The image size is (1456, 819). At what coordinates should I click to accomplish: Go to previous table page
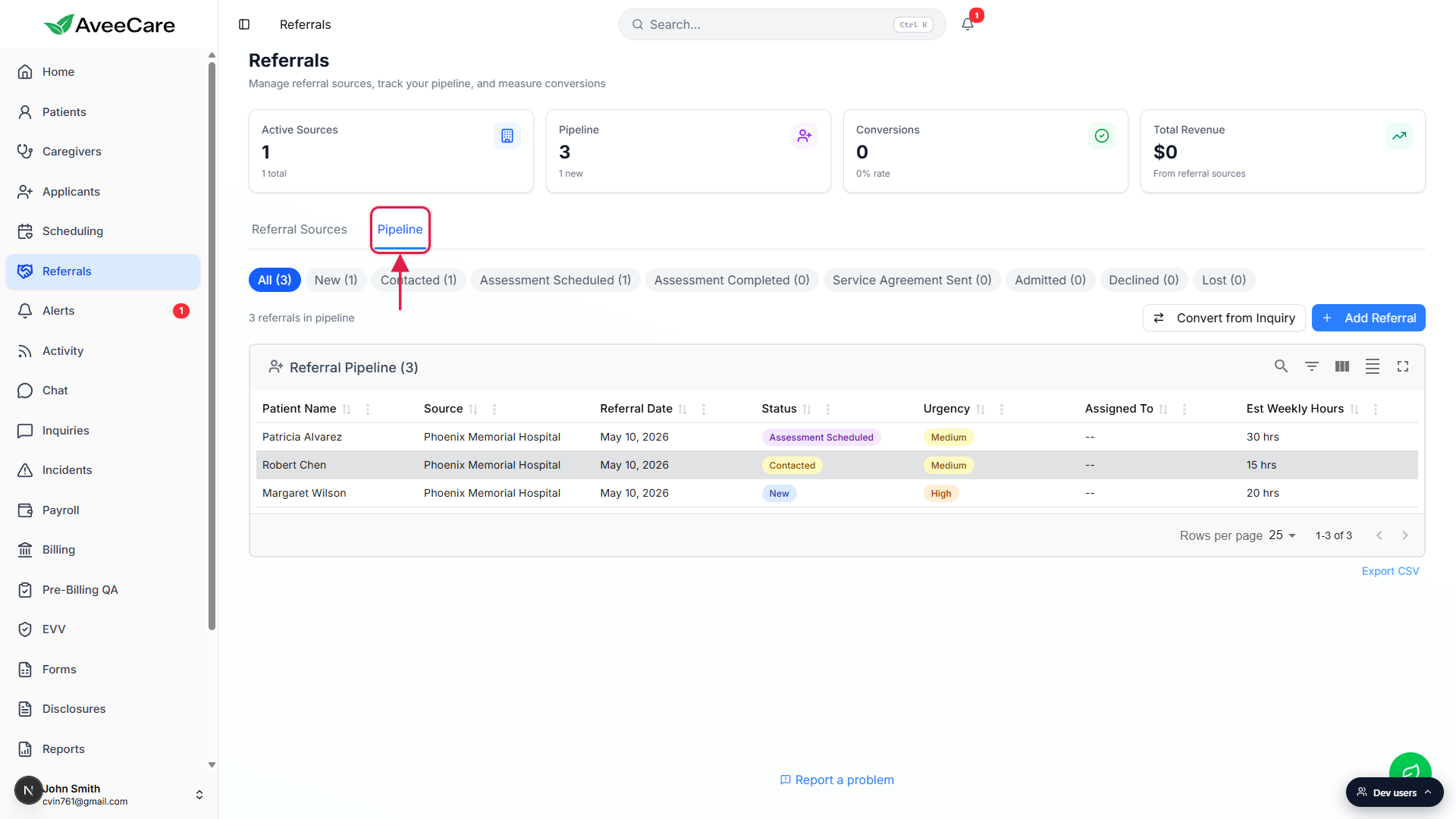coord(1379,535)
